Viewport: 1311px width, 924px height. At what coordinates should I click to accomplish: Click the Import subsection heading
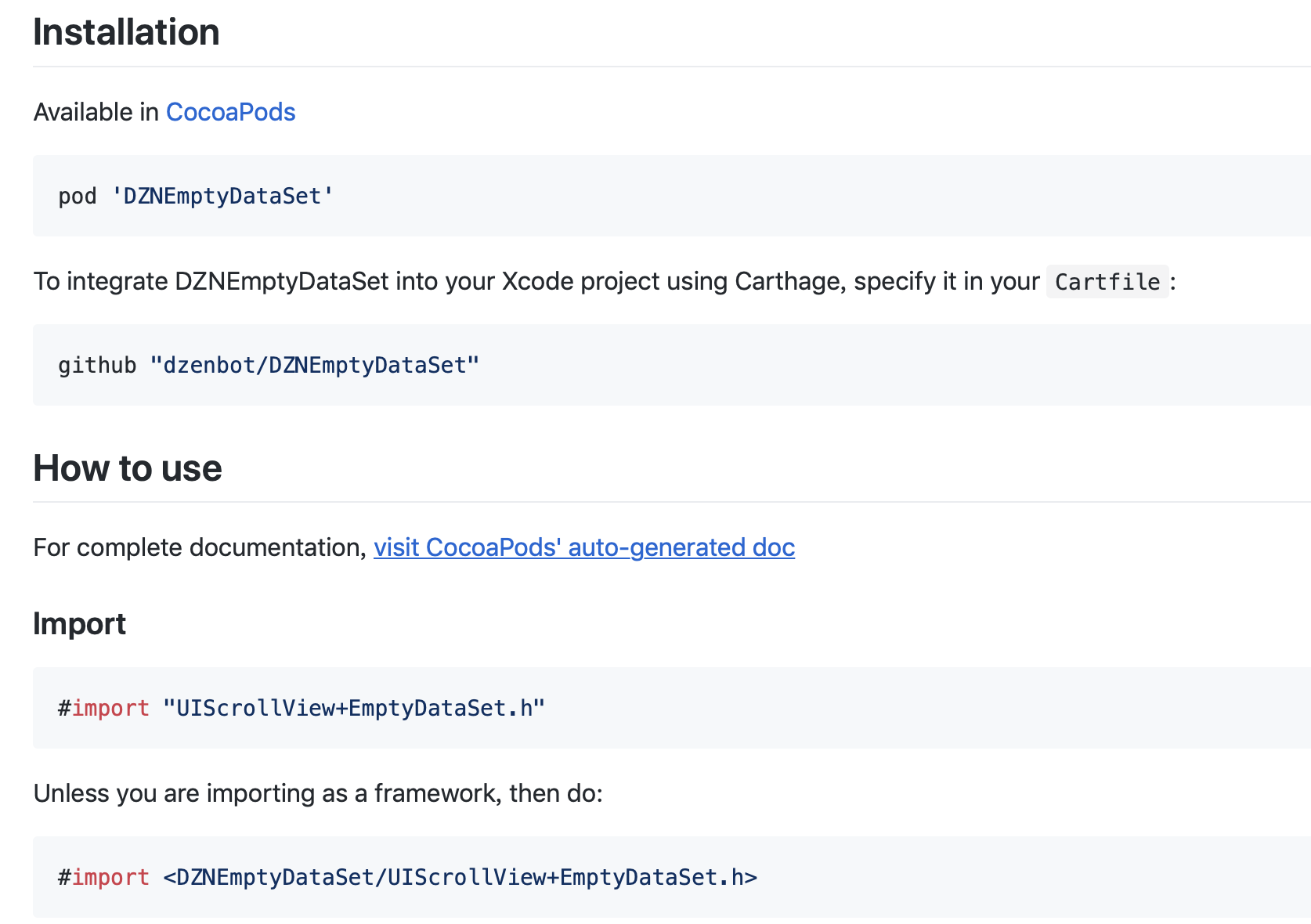79,624
